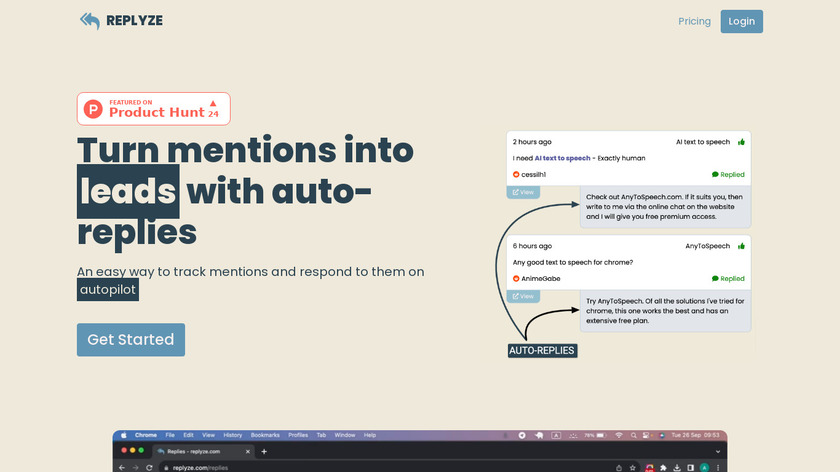Click the "AnyToSpeech" keyword label
The width and height of the screenshot is (840, 472).
tap(708, 246)
